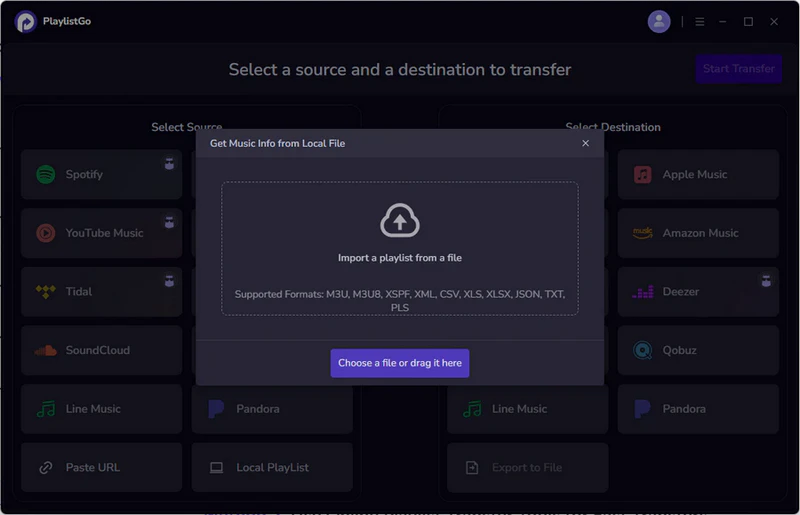Select Pandora in source panel

click(x=272, y=409)
